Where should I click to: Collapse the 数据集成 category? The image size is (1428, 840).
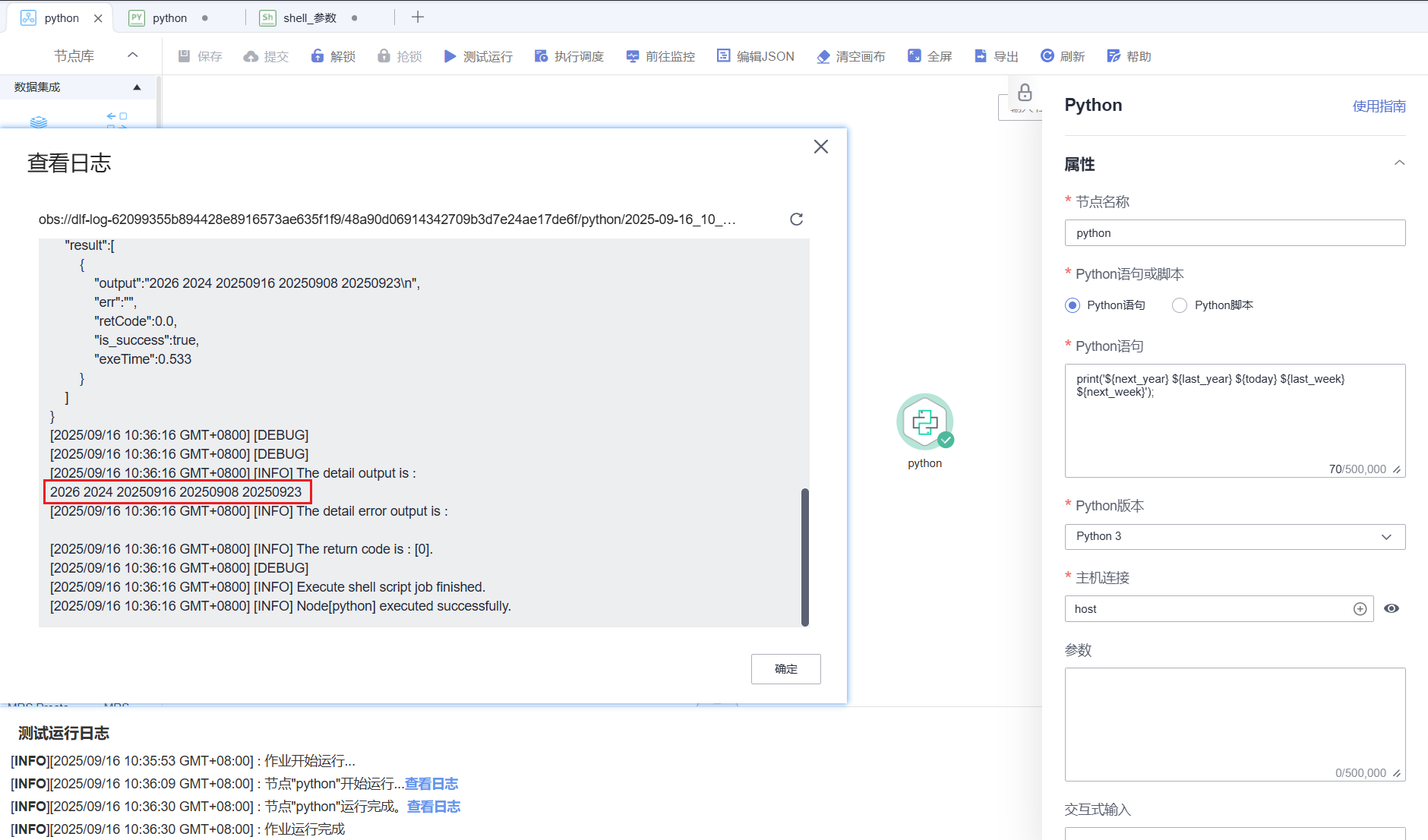137,87
